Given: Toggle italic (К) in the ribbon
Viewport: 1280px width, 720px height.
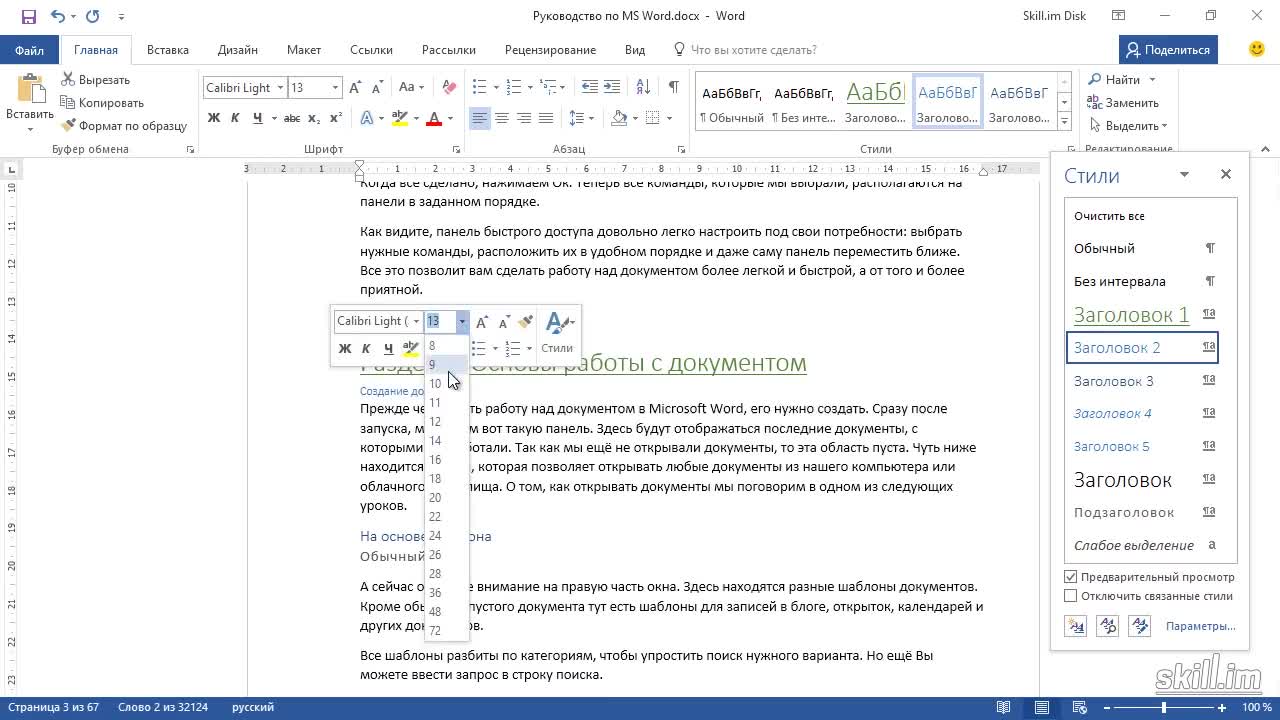Looking at the screenshot, I should pos(235,118).
